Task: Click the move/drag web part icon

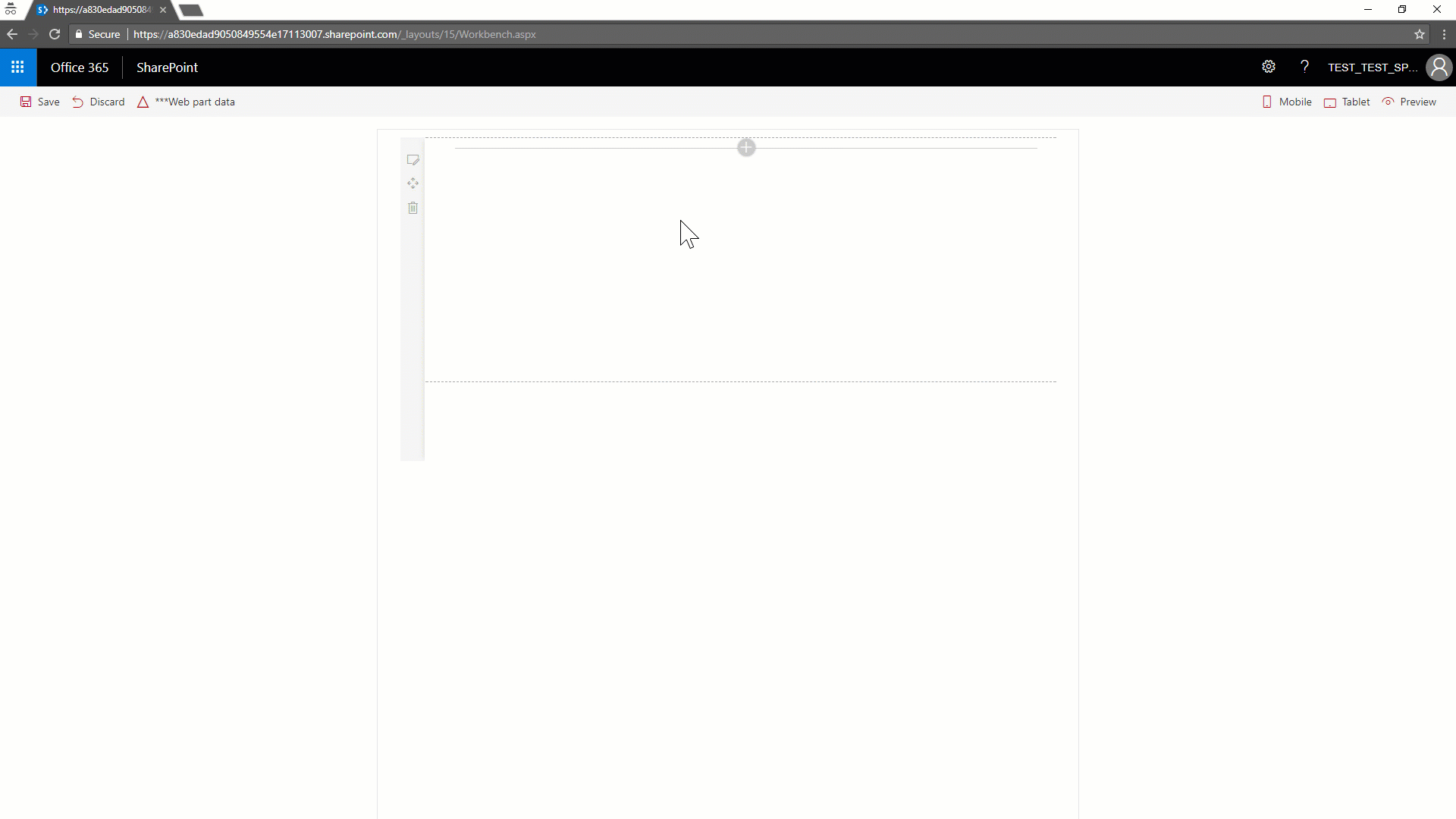Action: click(x=412, y=183)
